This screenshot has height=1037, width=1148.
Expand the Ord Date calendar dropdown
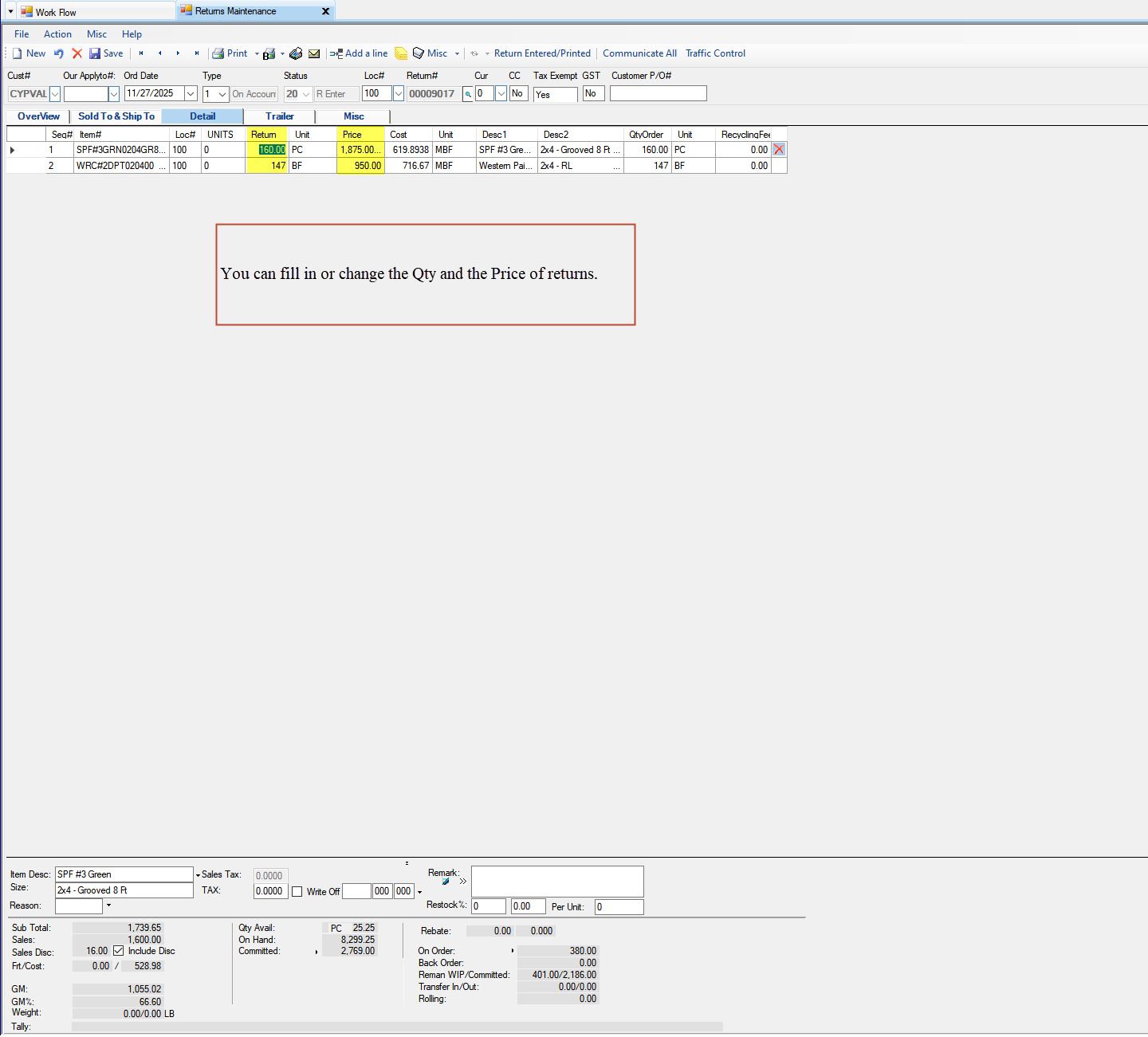190,93
